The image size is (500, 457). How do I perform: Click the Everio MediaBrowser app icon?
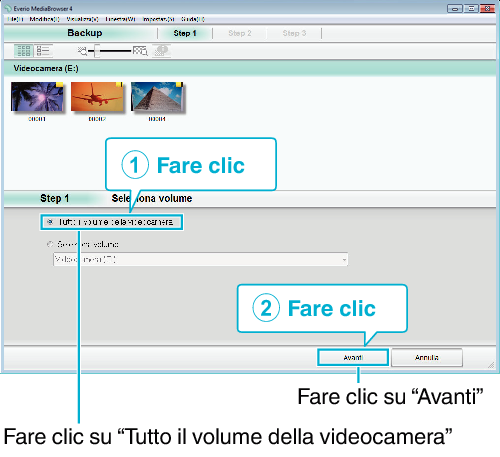pyautogui.click(x=8, y=8)
